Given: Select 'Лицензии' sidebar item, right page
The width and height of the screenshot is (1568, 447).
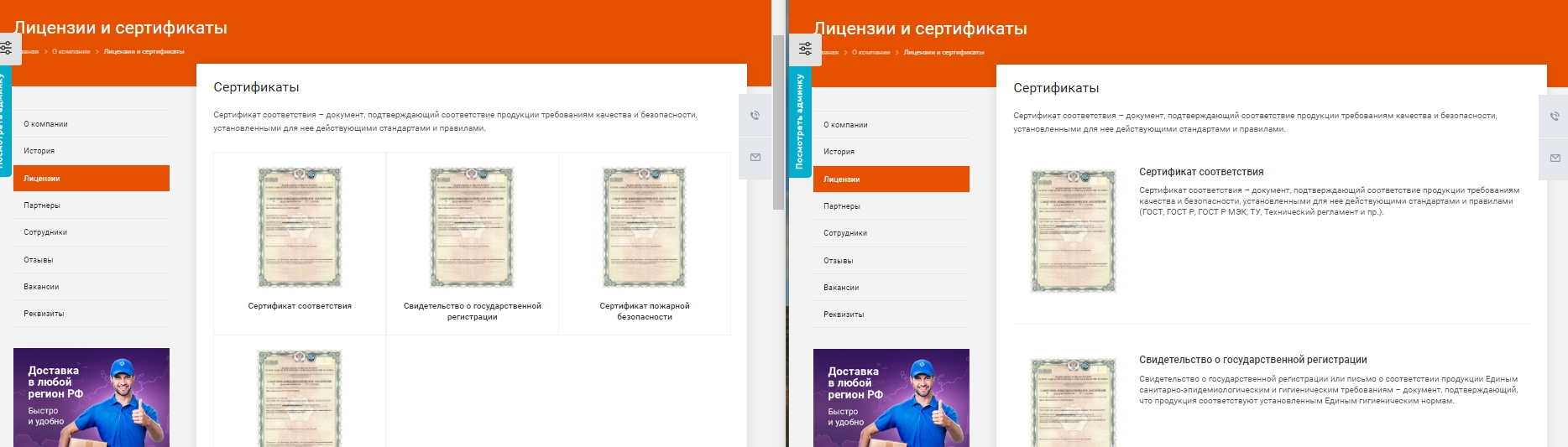Looking at the screenshot, I should [891, 179].
